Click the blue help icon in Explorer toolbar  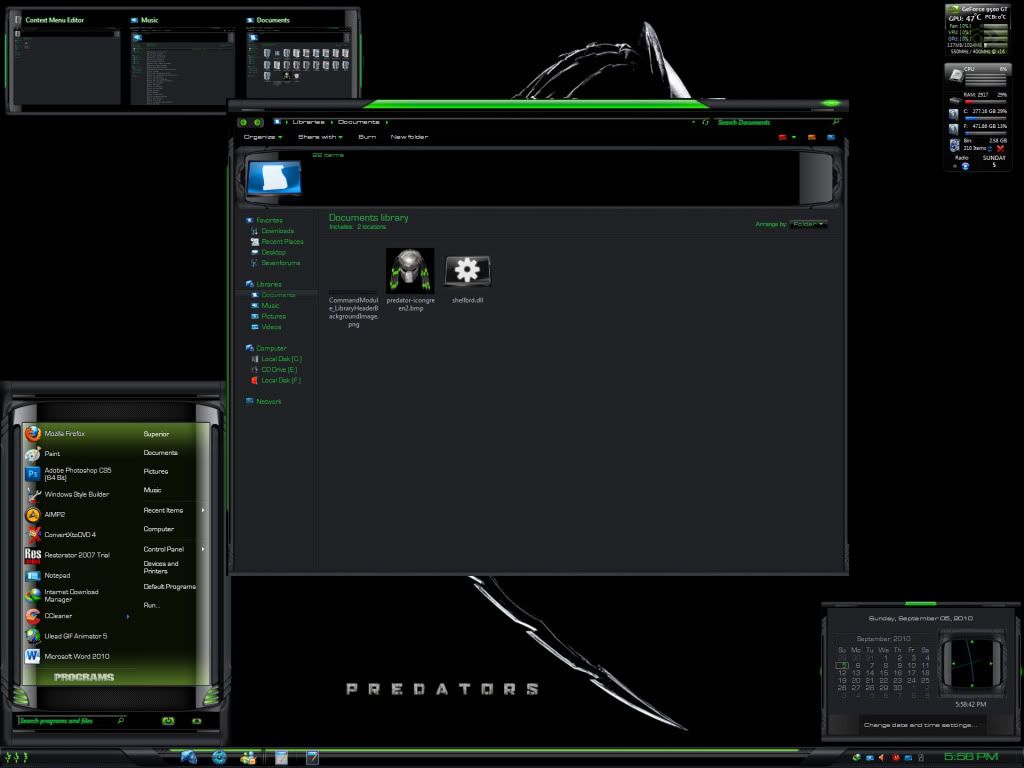pos(831,137)
